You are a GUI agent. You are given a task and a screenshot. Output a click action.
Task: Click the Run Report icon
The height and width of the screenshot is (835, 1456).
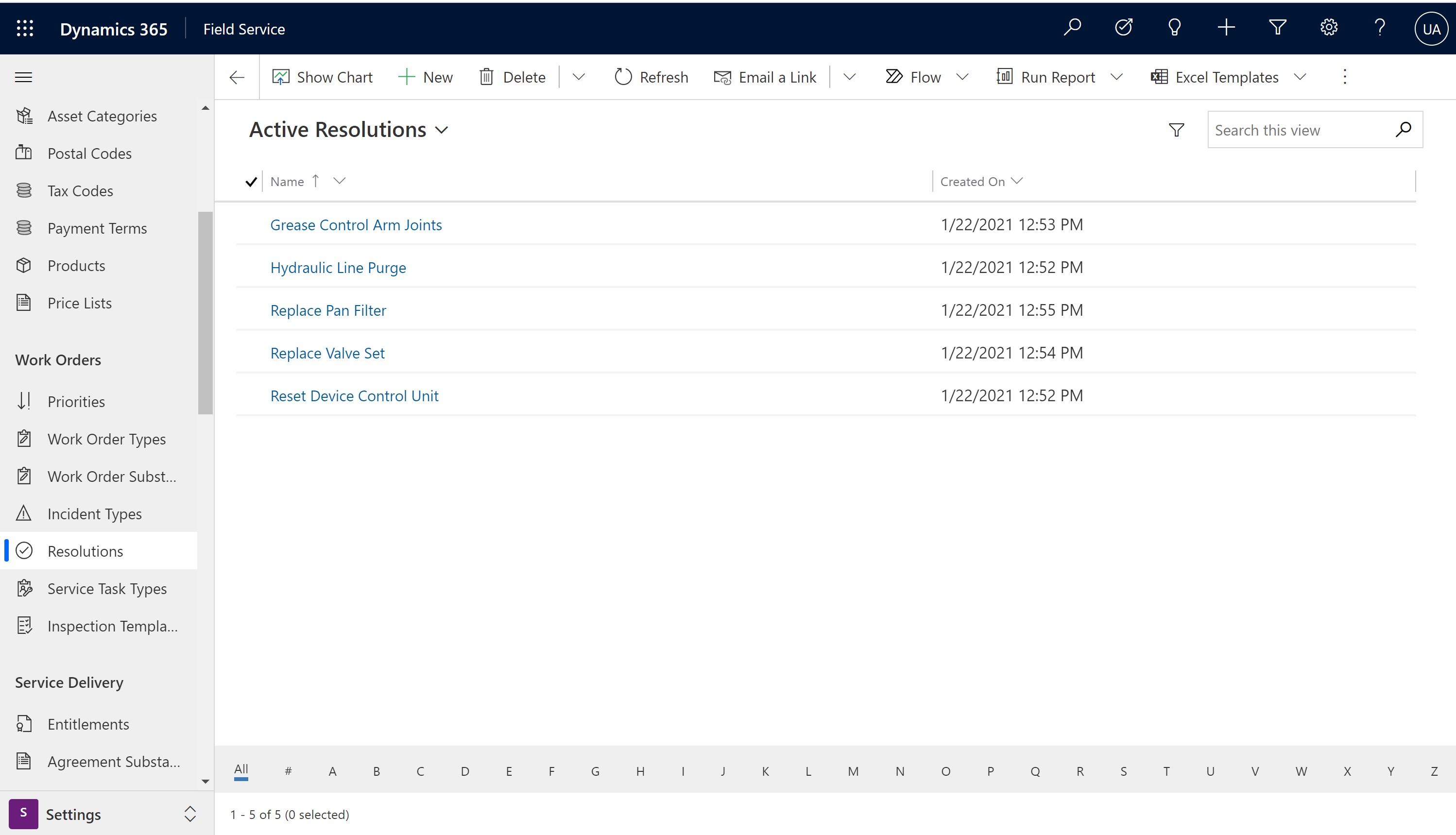(x=1001, y=77)
